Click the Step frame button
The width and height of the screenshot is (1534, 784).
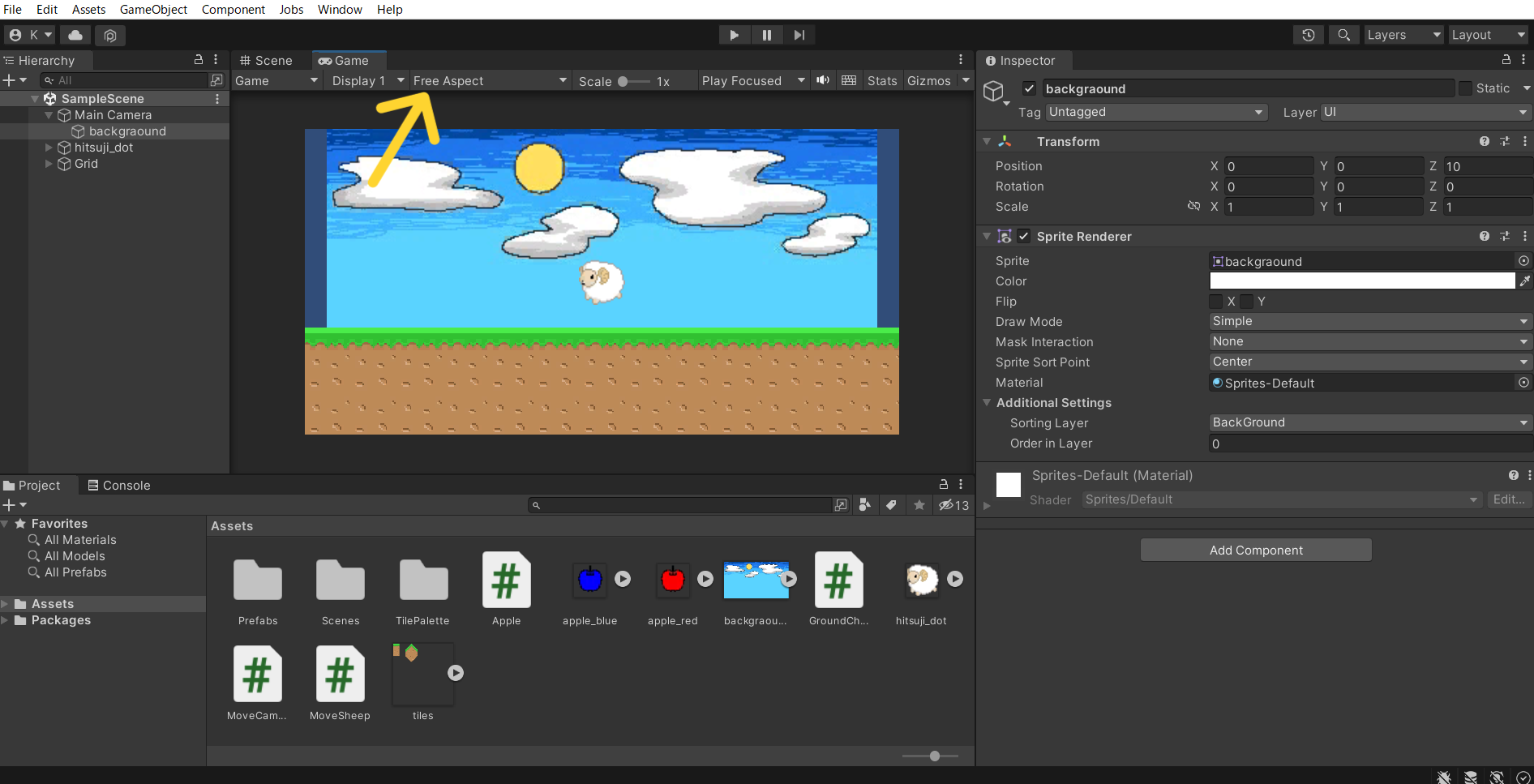799,35
